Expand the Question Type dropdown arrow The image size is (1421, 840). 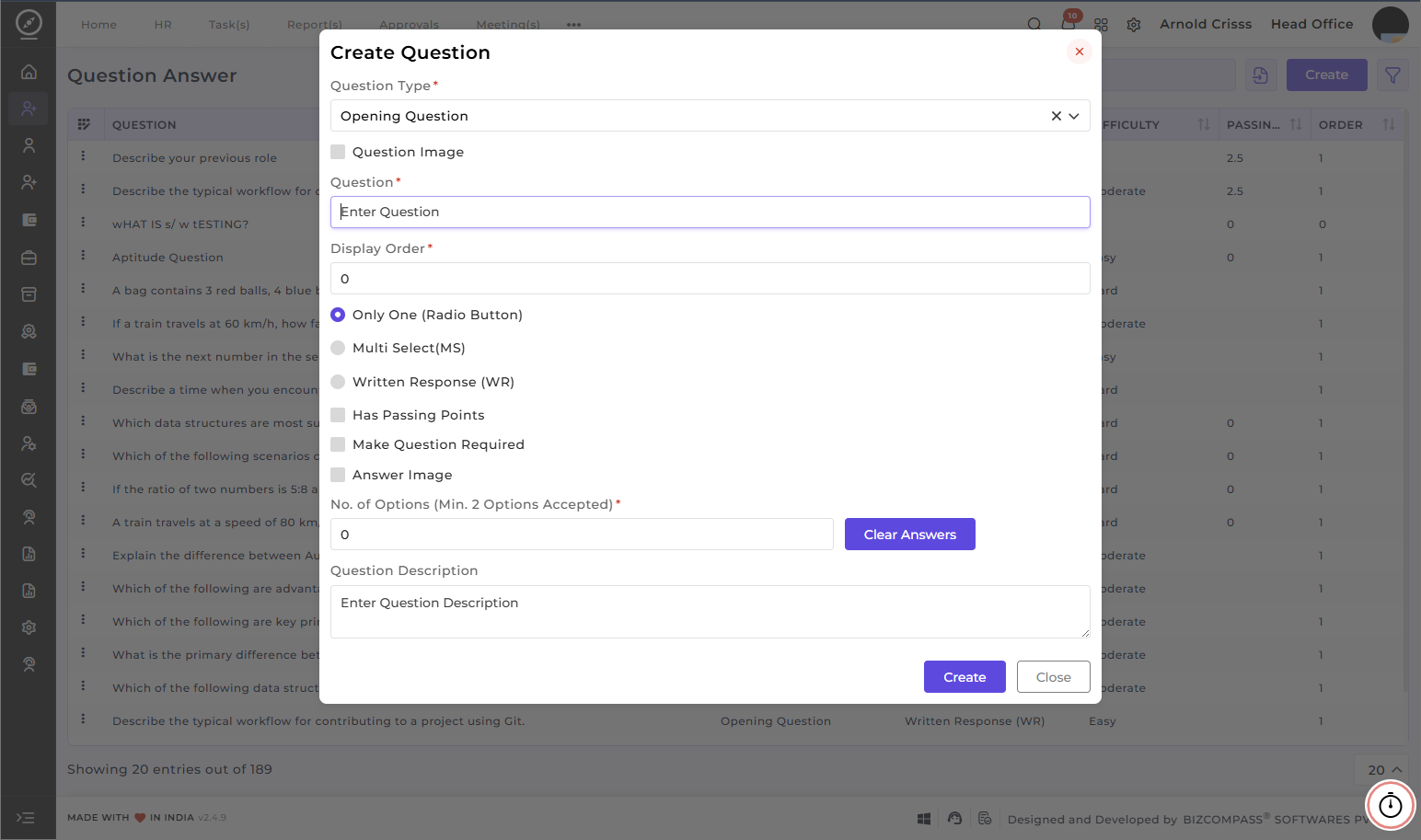pyautogui.click(x=1074, y=116)
